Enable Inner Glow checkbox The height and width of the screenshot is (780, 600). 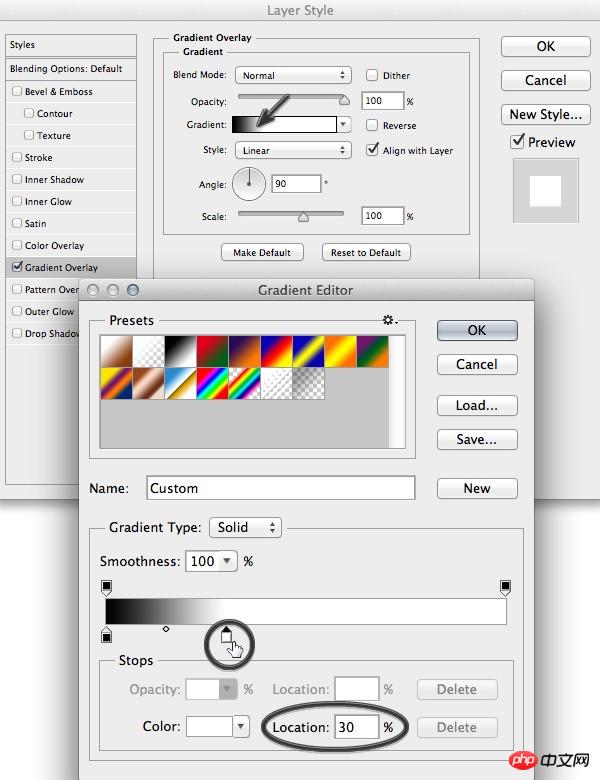(x=17, y=201)
